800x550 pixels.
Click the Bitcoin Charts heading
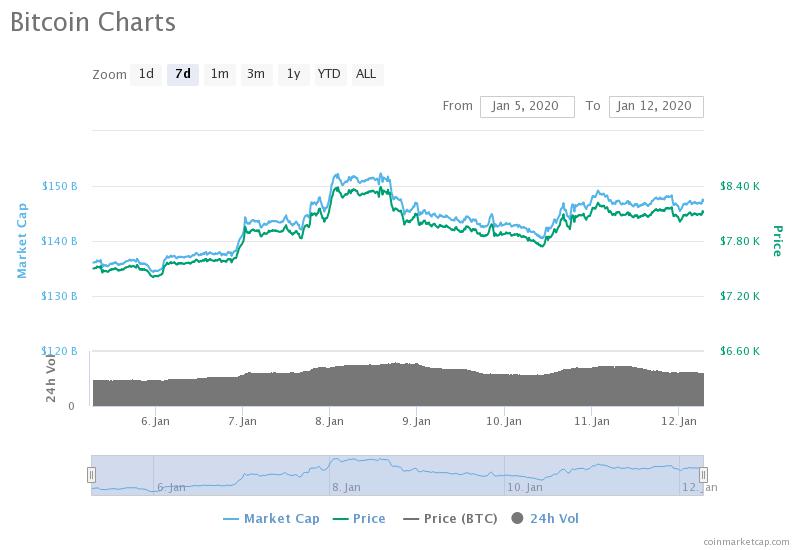tap(93, 22)
